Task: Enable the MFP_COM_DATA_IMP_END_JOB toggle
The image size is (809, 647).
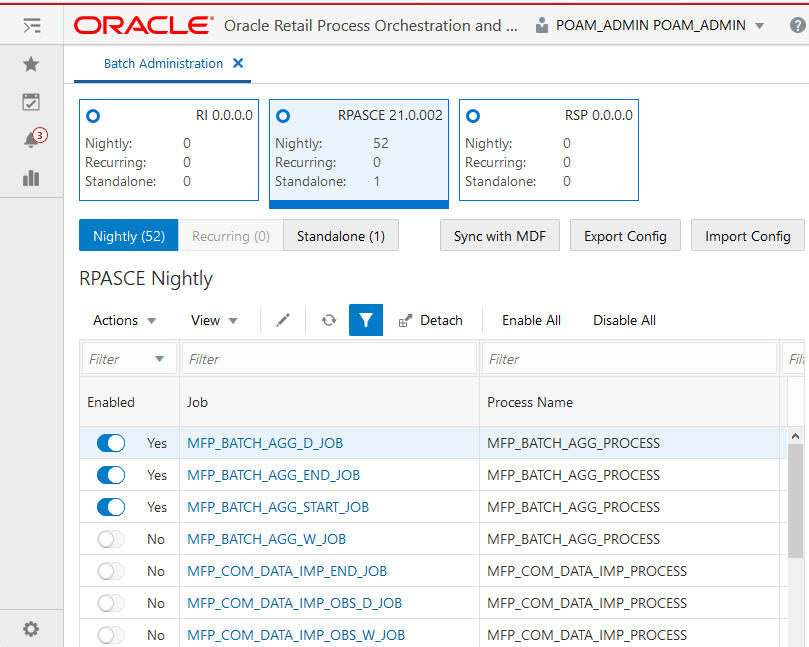Action: pyautogui.click(x=111, y=571)
